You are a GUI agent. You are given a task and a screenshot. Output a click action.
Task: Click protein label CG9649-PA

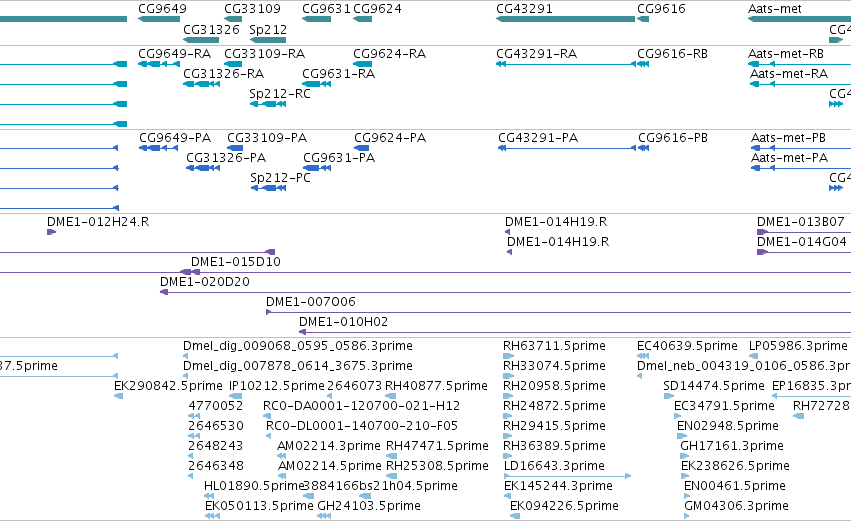175,138
